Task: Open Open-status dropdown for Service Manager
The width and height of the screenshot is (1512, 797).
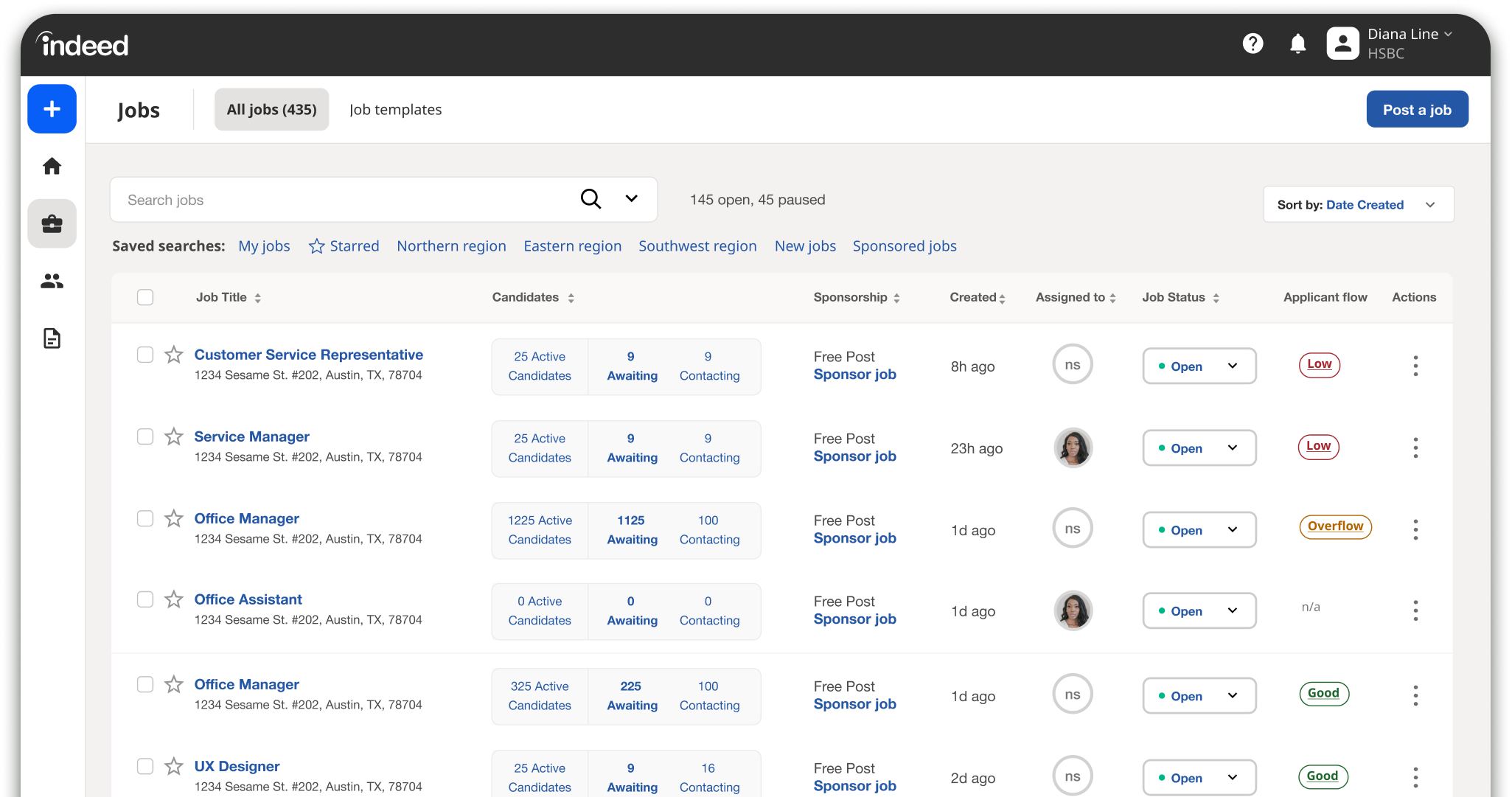Action: click(1199, 448)
